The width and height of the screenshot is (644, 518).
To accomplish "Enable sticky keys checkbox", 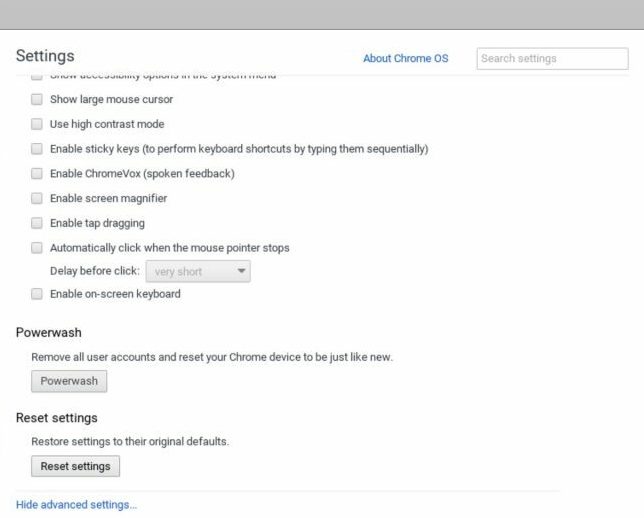I will [x=37, y=149].
